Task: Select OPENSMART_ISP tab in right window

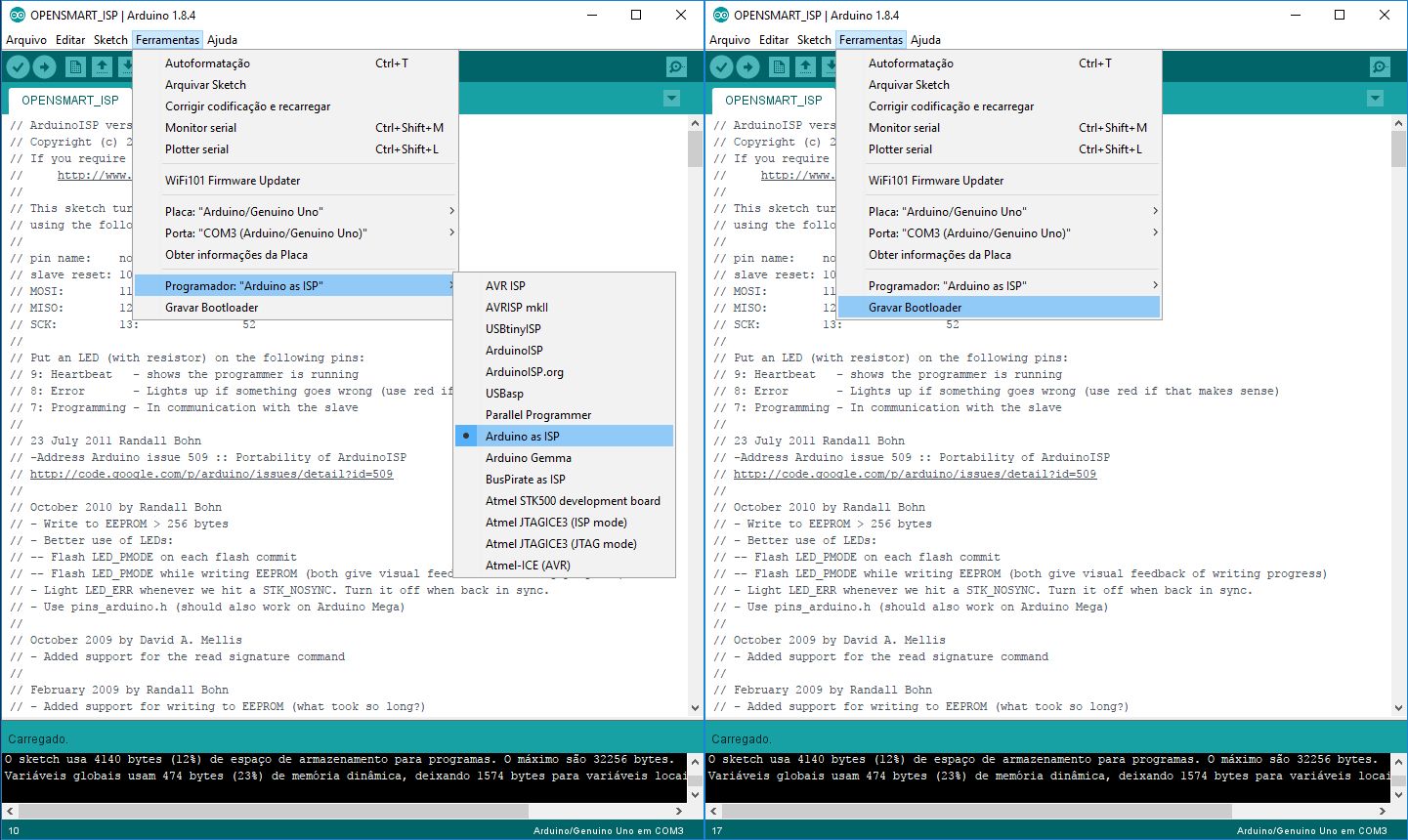Action: pyautogui.click(x=774, y=100)
